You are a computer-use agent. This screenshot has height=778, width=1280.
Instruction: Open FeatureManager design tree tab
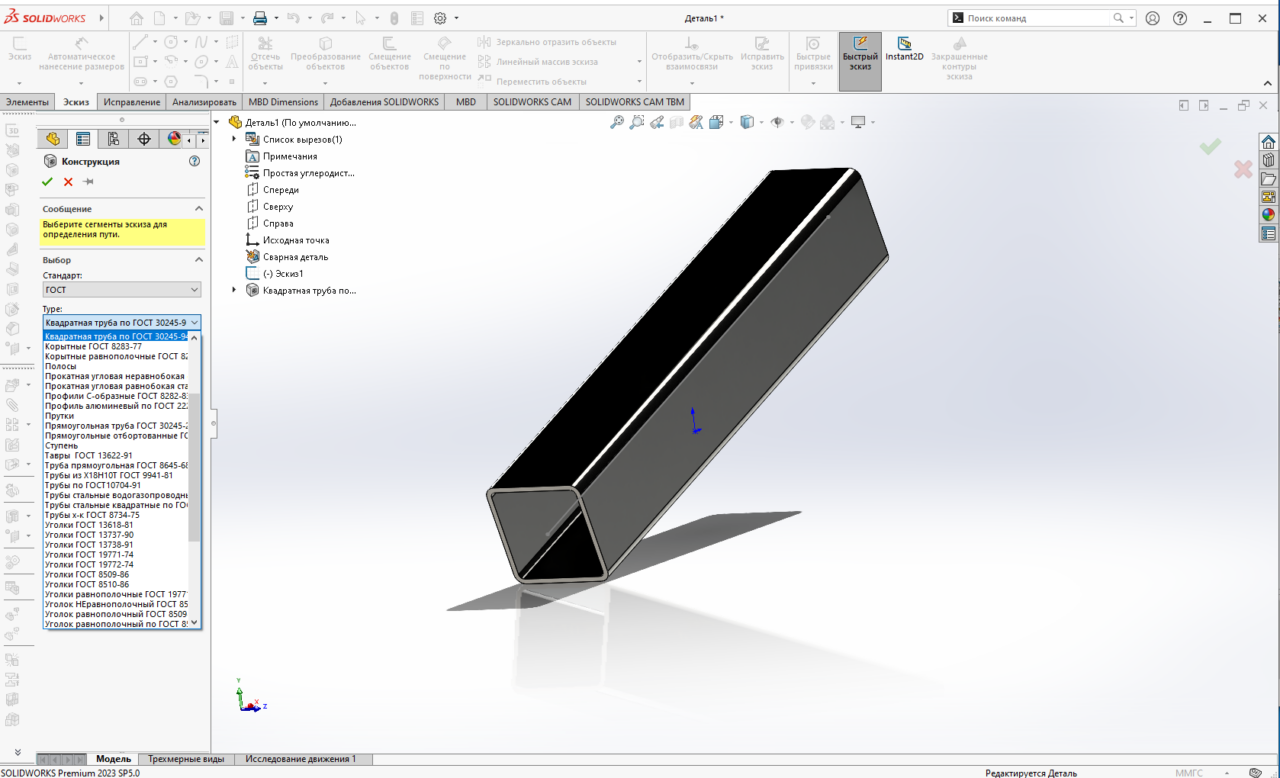pyautogui.click(x=53, y=139)
